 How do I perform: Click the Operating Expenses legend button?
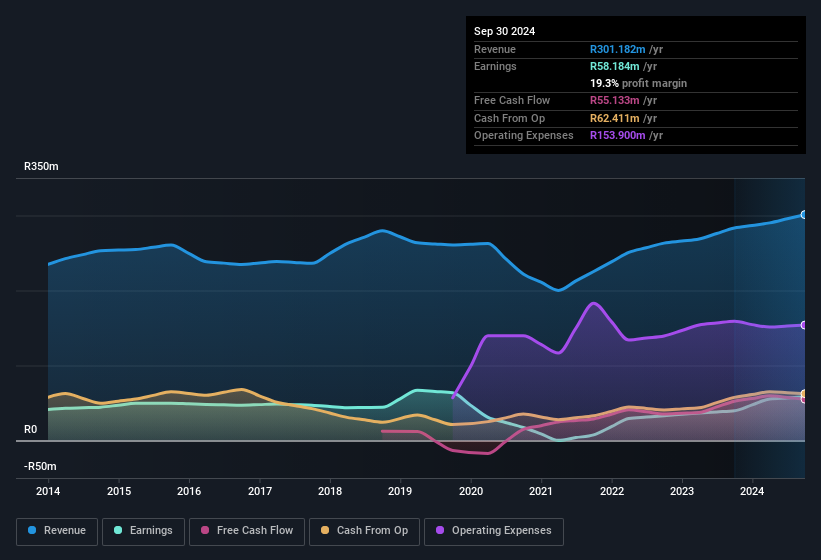coord(494,531)
